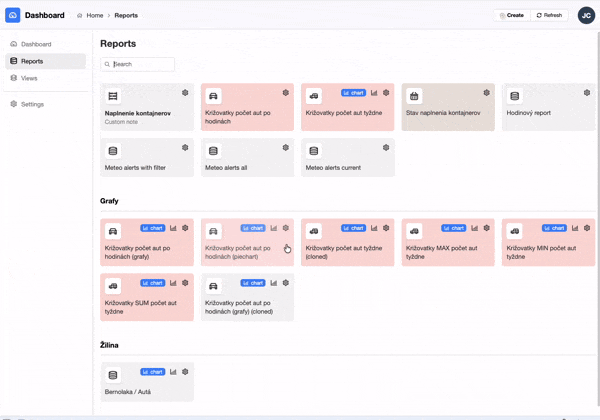This screenshot has width=600, height=420.
Task: Open the JC user avatar menu
Action: coord(585,15)
